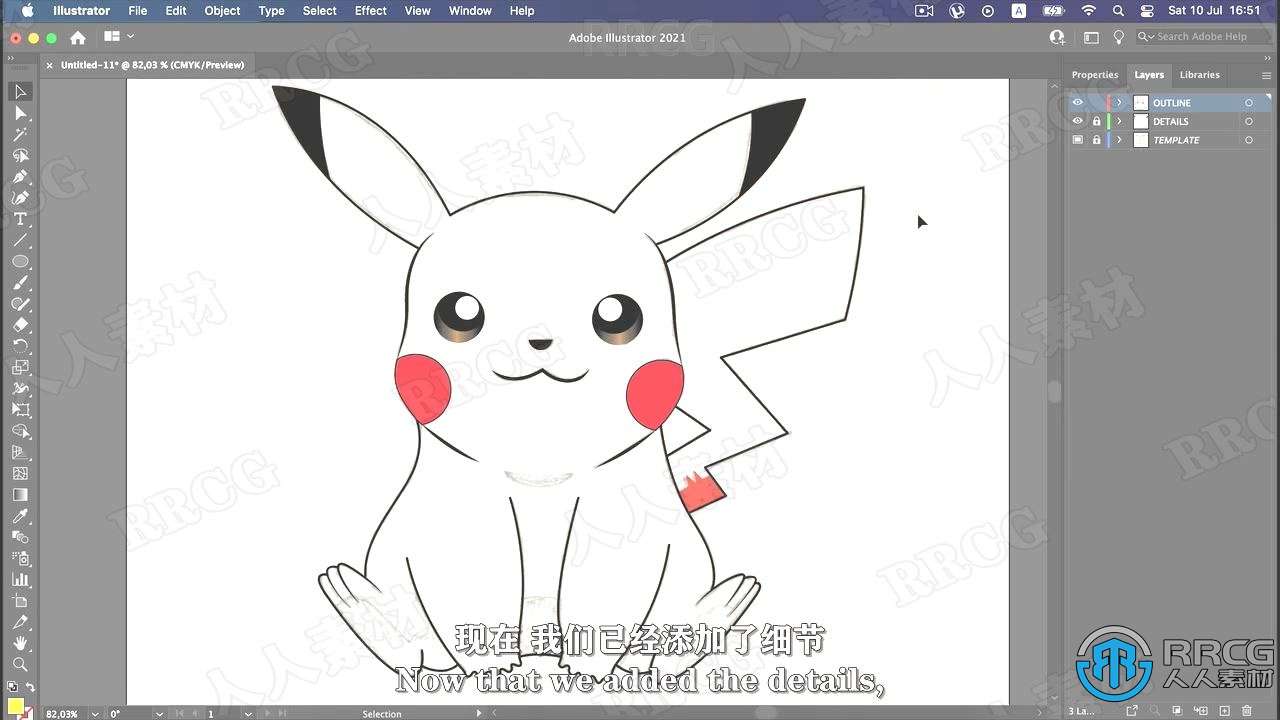Viewport: 1280px width, 720px height.
Task: Unlock the DETAILS layer
Action: (x=1096, y=121)
